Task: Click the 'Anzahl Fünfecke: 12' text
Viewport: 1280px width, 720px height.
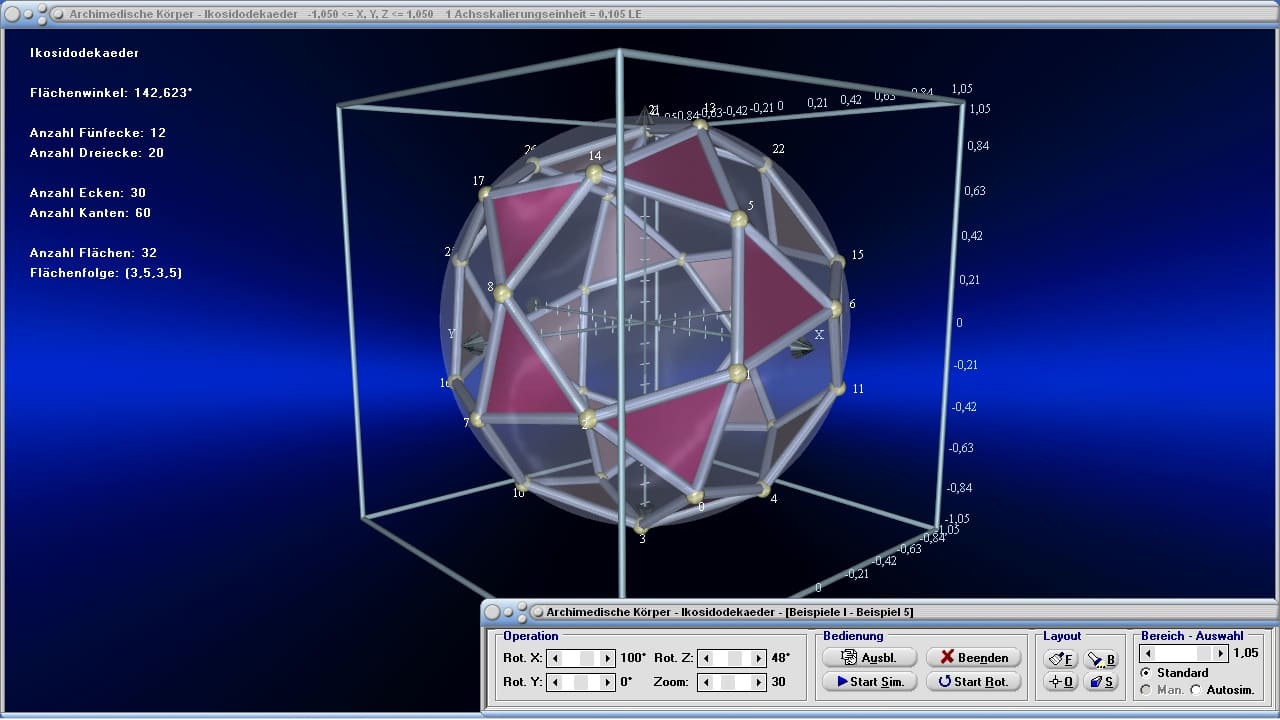Action: pos(98,132)
